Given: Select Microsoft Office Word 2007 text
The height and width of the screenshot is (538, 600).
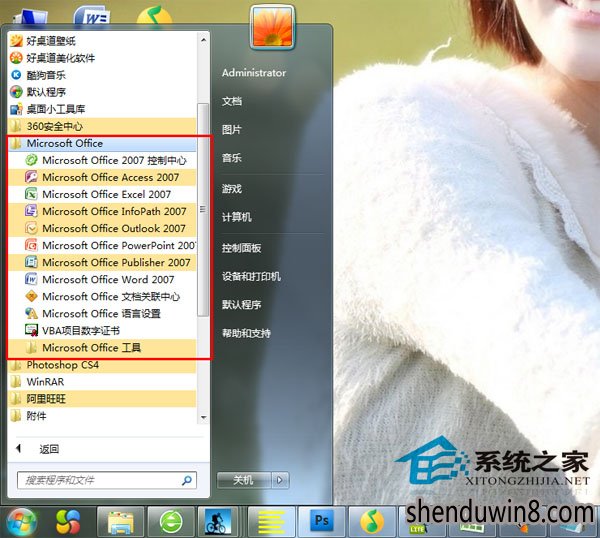Looking at the screenshot, I should [108, 279].
